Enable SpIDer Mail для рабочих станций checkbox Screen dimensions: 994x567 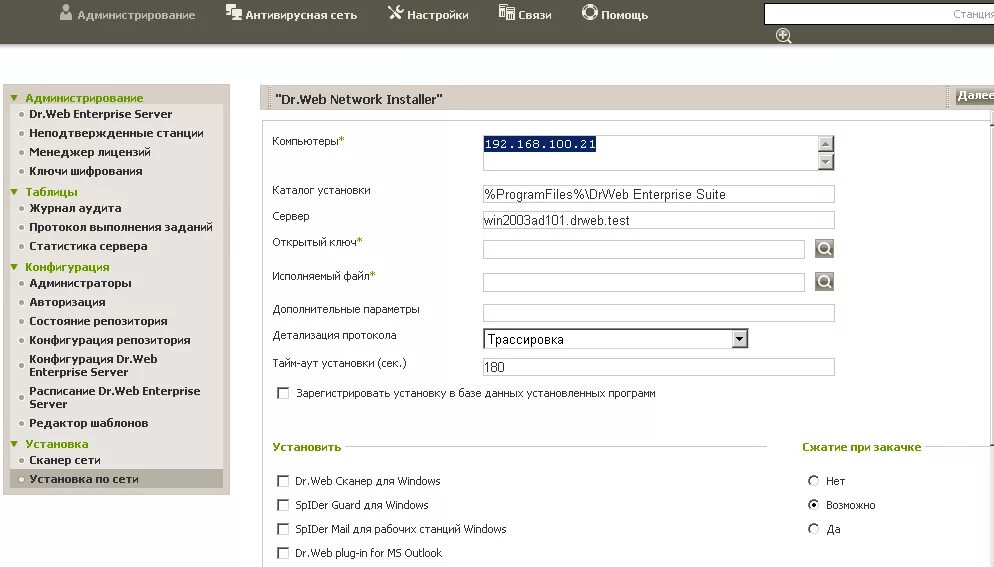click(x=283, y=529)
